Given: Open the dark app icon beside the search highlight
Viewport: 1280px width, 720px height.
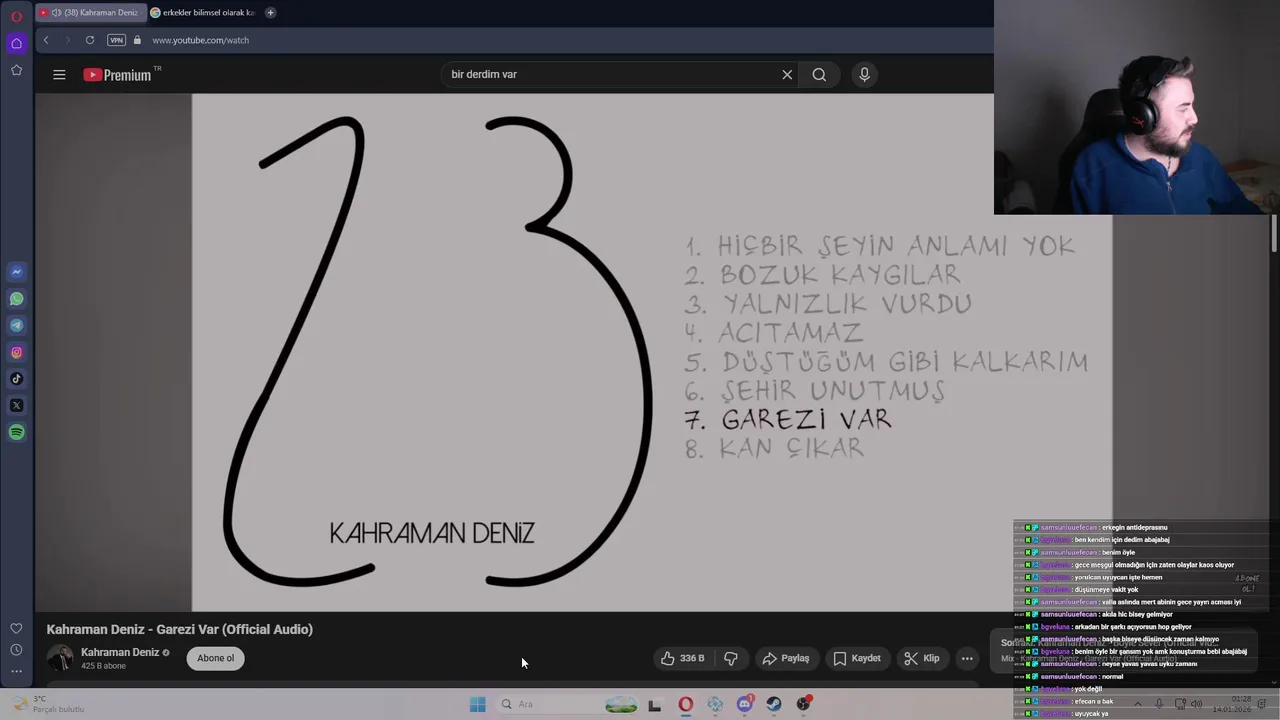Looking at the screenshot, I should (x=655, y=705).
